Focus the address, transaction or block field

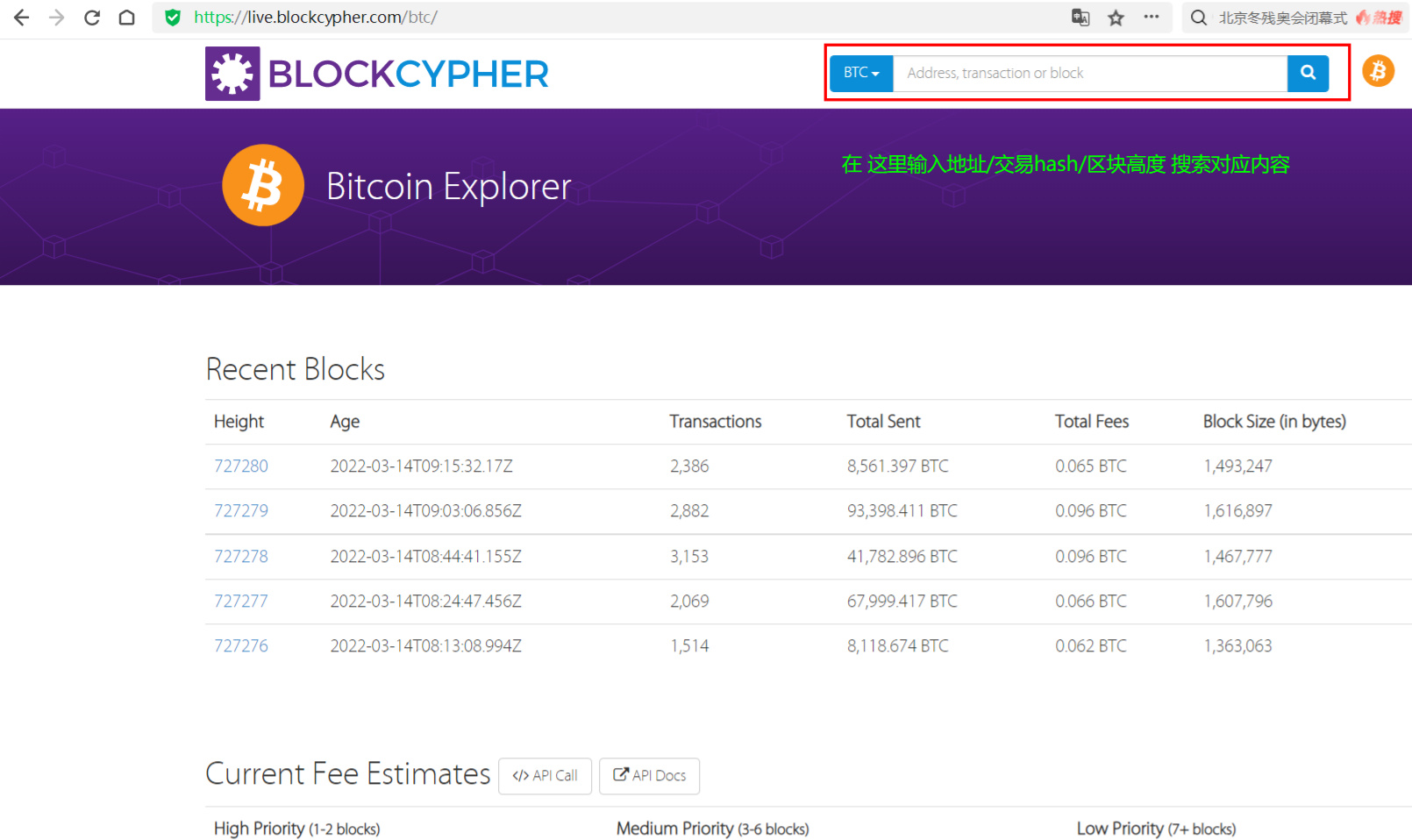pyautogui.click(x=1089, y=73)
